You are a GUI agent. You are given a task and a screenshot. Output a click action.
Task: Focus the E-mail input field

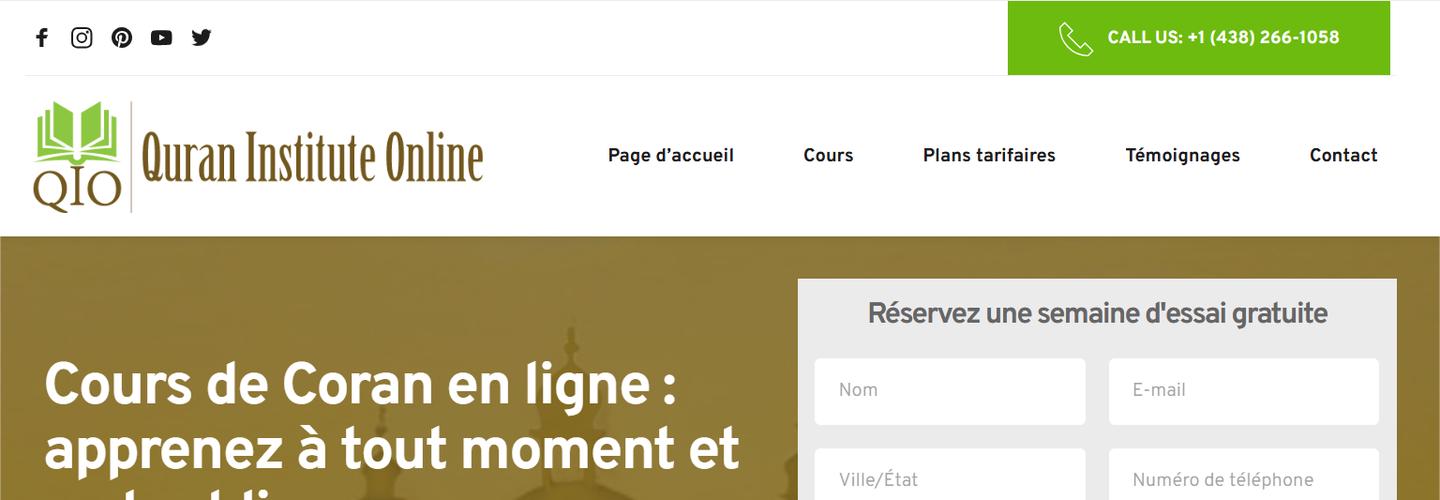[1244, 391]
